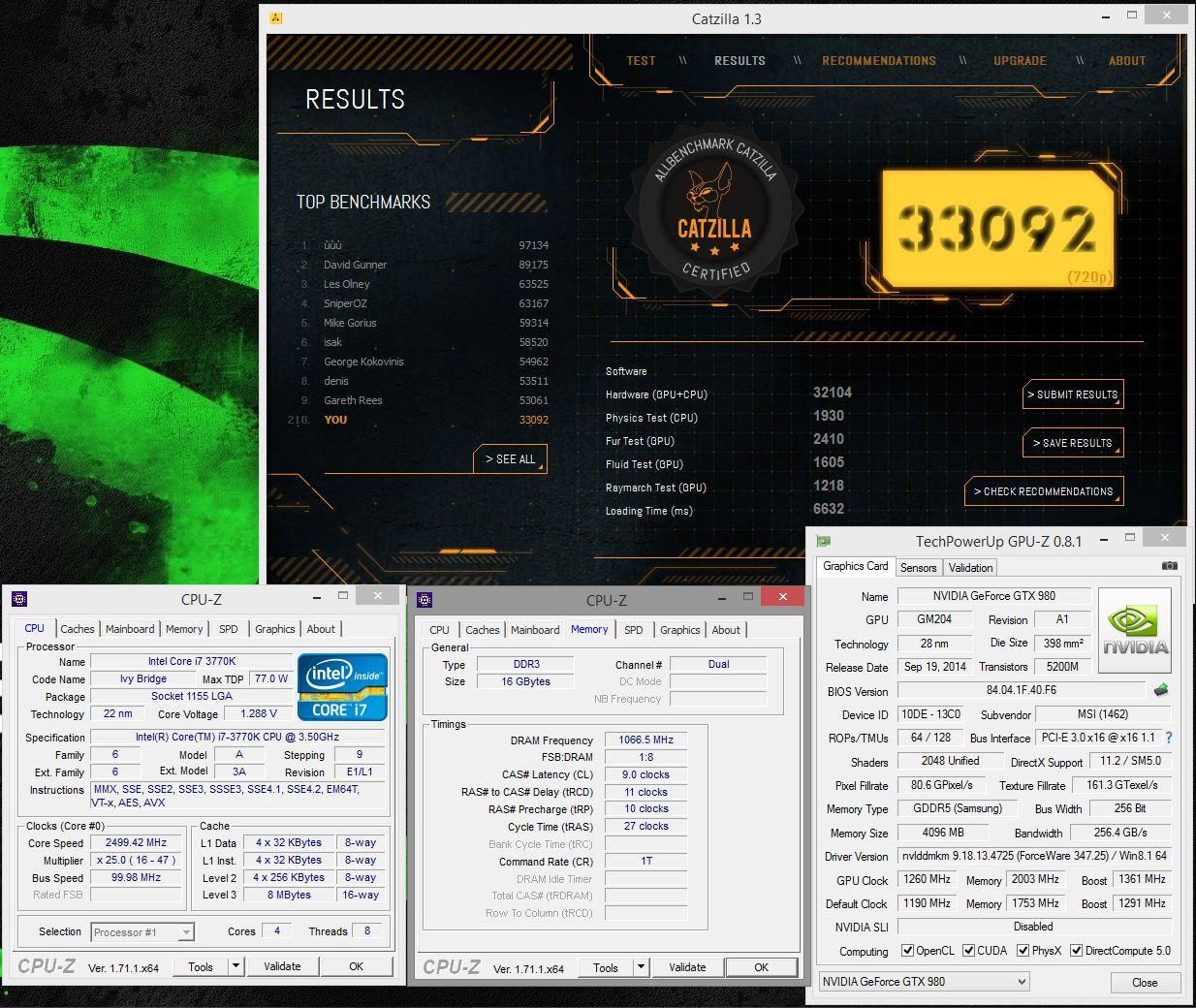Image resolution: width=1196 pixels, height=1008 pixels.
Task: Click the memory Size value 16 GBytes
Action: [x=524, y=681]
